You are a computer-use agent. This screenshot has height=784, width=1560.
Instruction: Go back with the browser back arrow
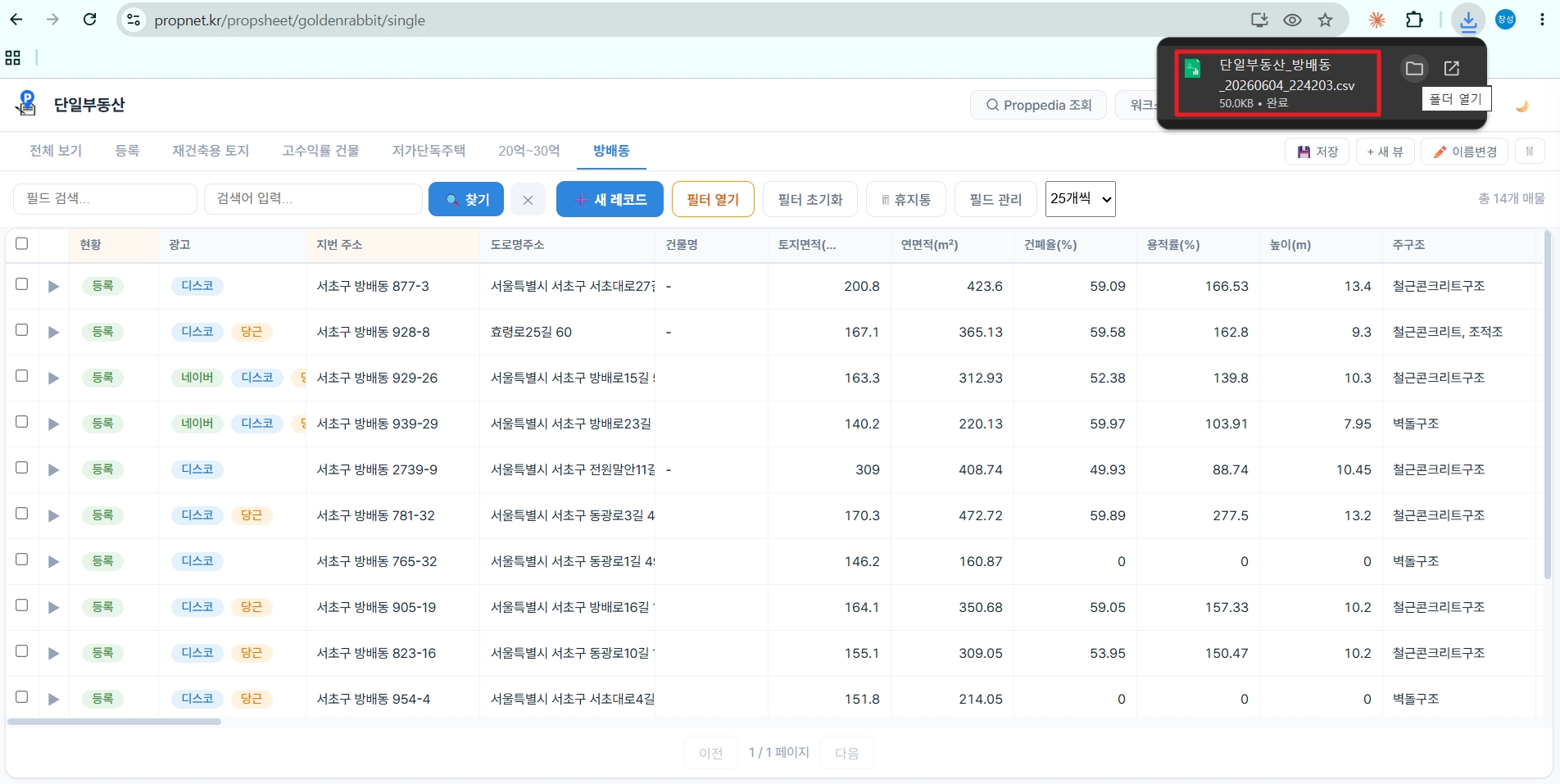click(16, 20)
